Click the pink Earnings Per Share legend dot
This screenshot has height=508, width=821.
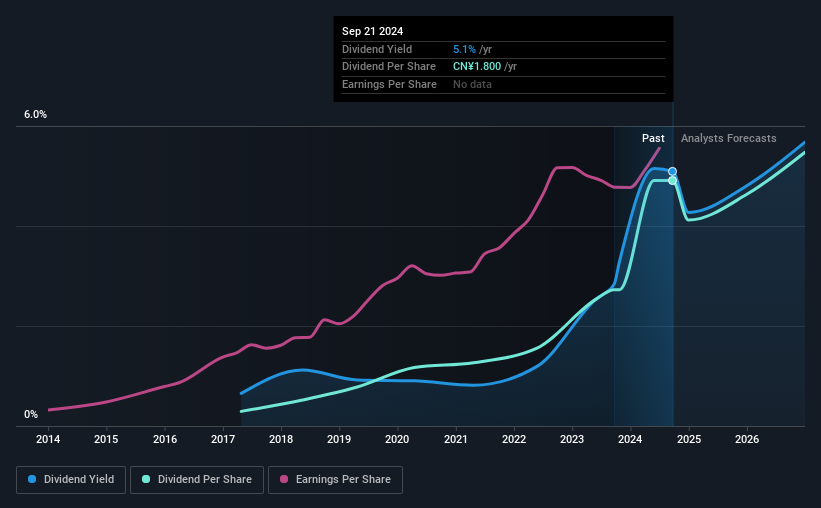pyautogui.click(x=284, y=479)
